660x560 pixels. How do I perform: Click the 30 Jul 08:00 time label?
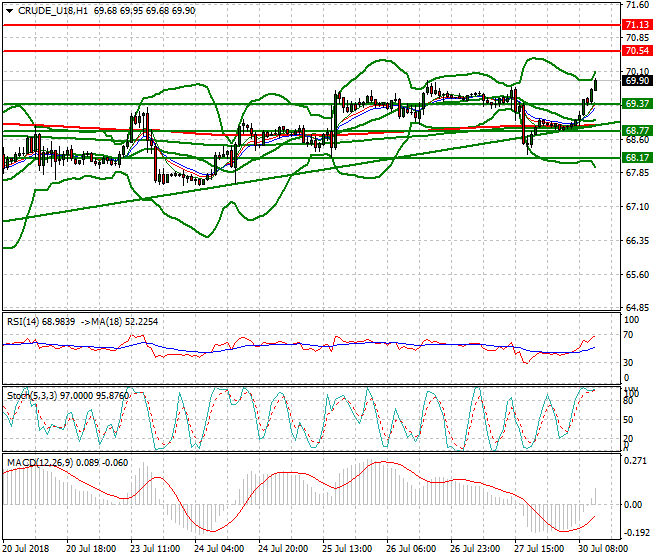point(603,549)
